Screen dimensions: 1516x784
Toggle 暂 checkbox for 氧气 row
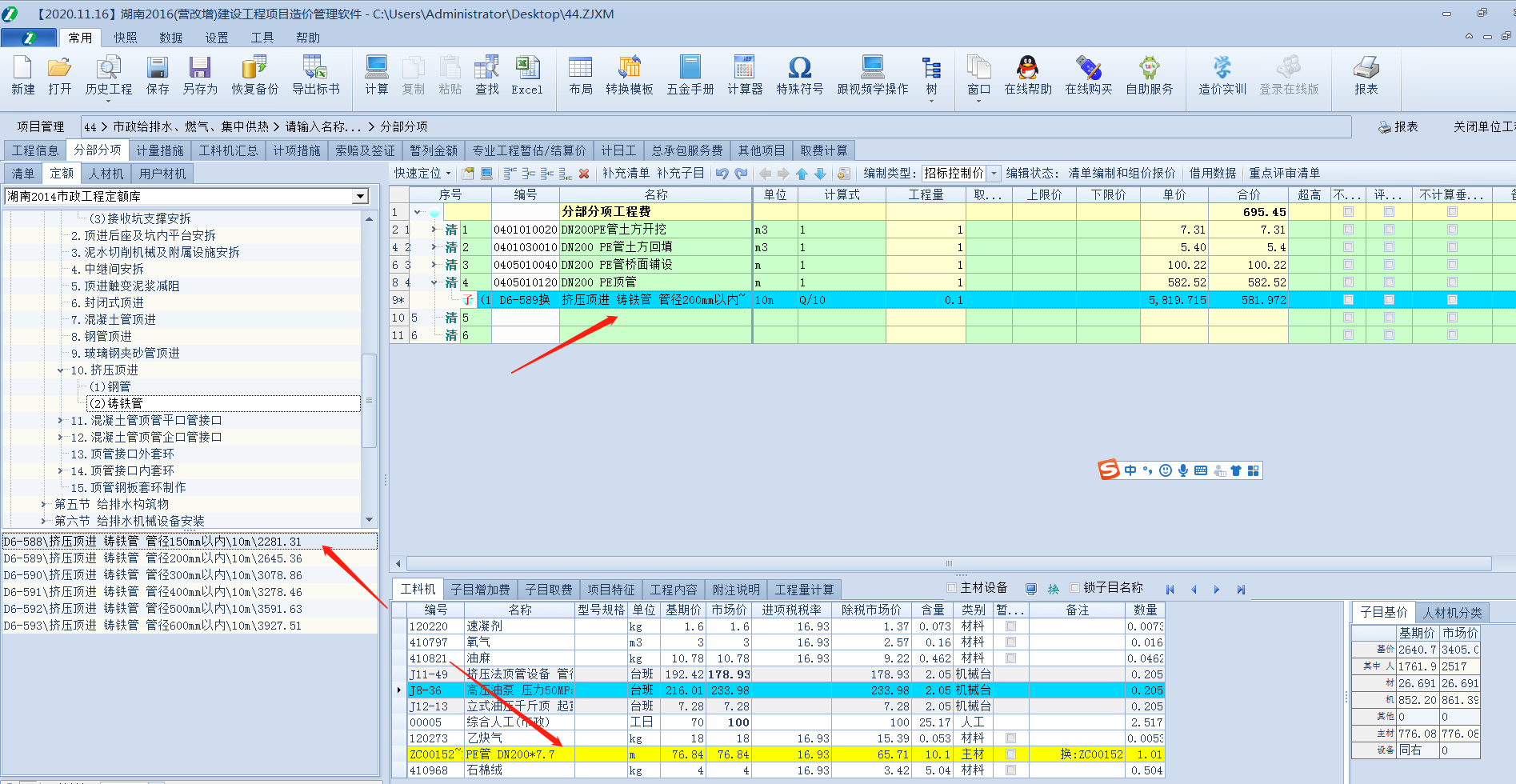[x=1010, y=642]
